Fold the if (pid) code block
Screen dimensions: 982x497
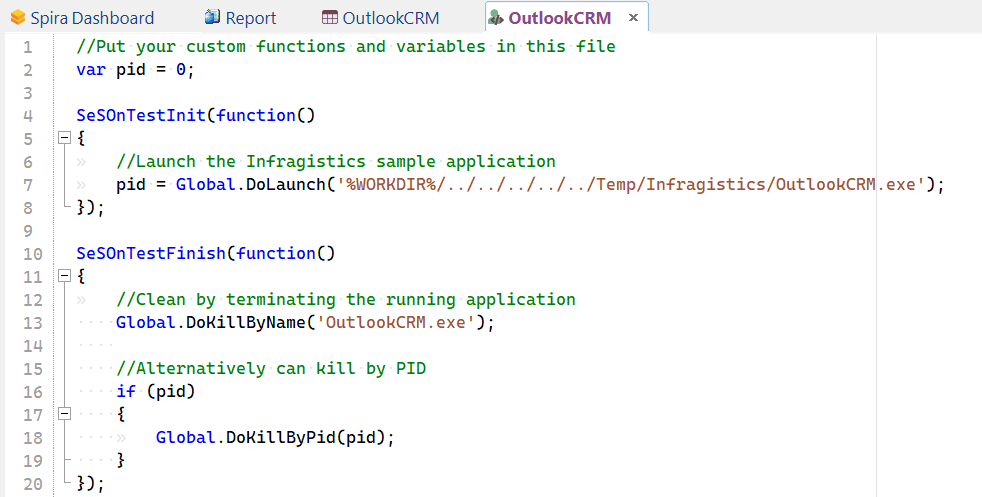(x=64, y=414)
